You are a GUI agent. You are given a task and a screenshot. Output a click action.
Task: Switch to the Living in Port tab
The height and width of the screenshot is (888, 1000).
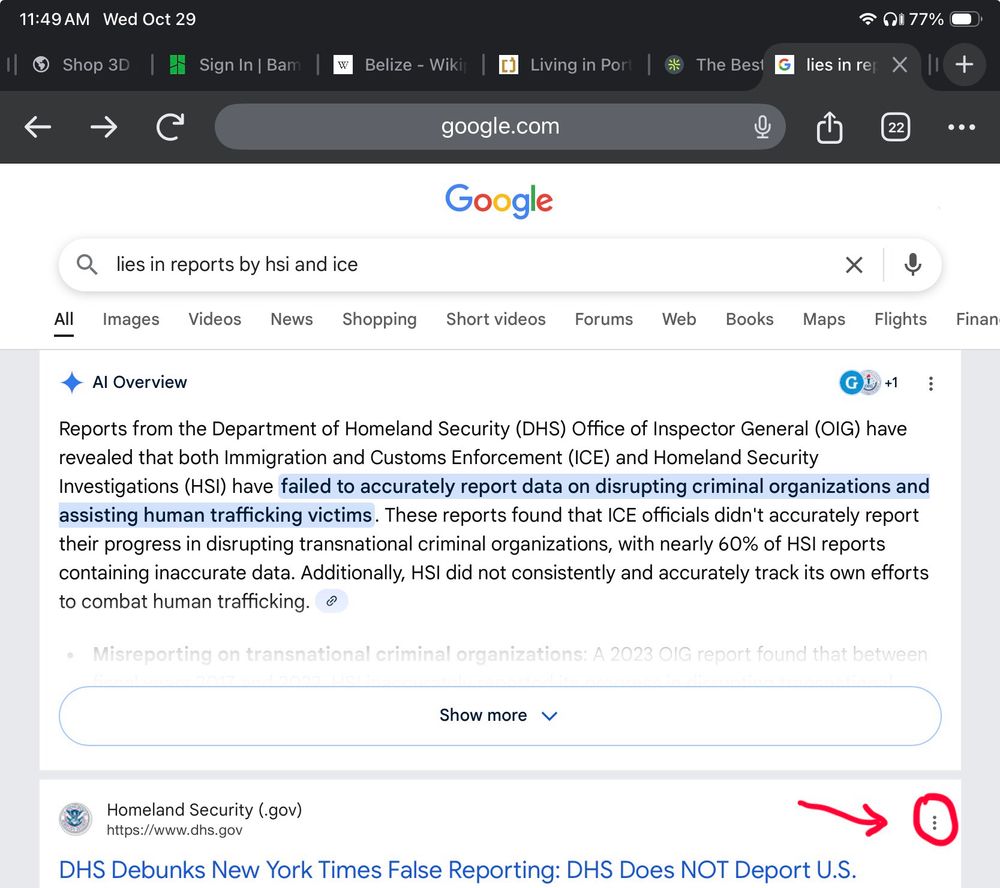(566, 64)
